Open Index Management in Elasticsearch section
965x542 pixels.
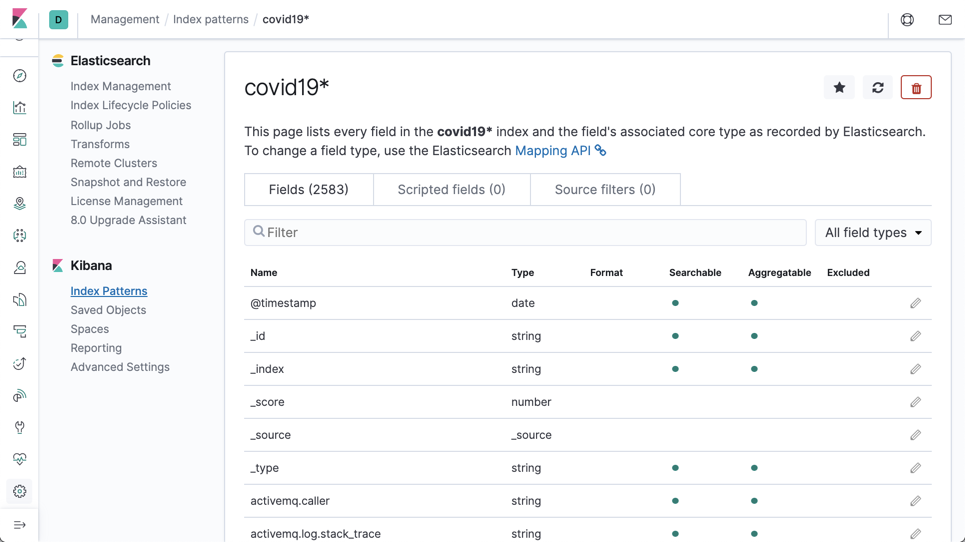[121, 86]
